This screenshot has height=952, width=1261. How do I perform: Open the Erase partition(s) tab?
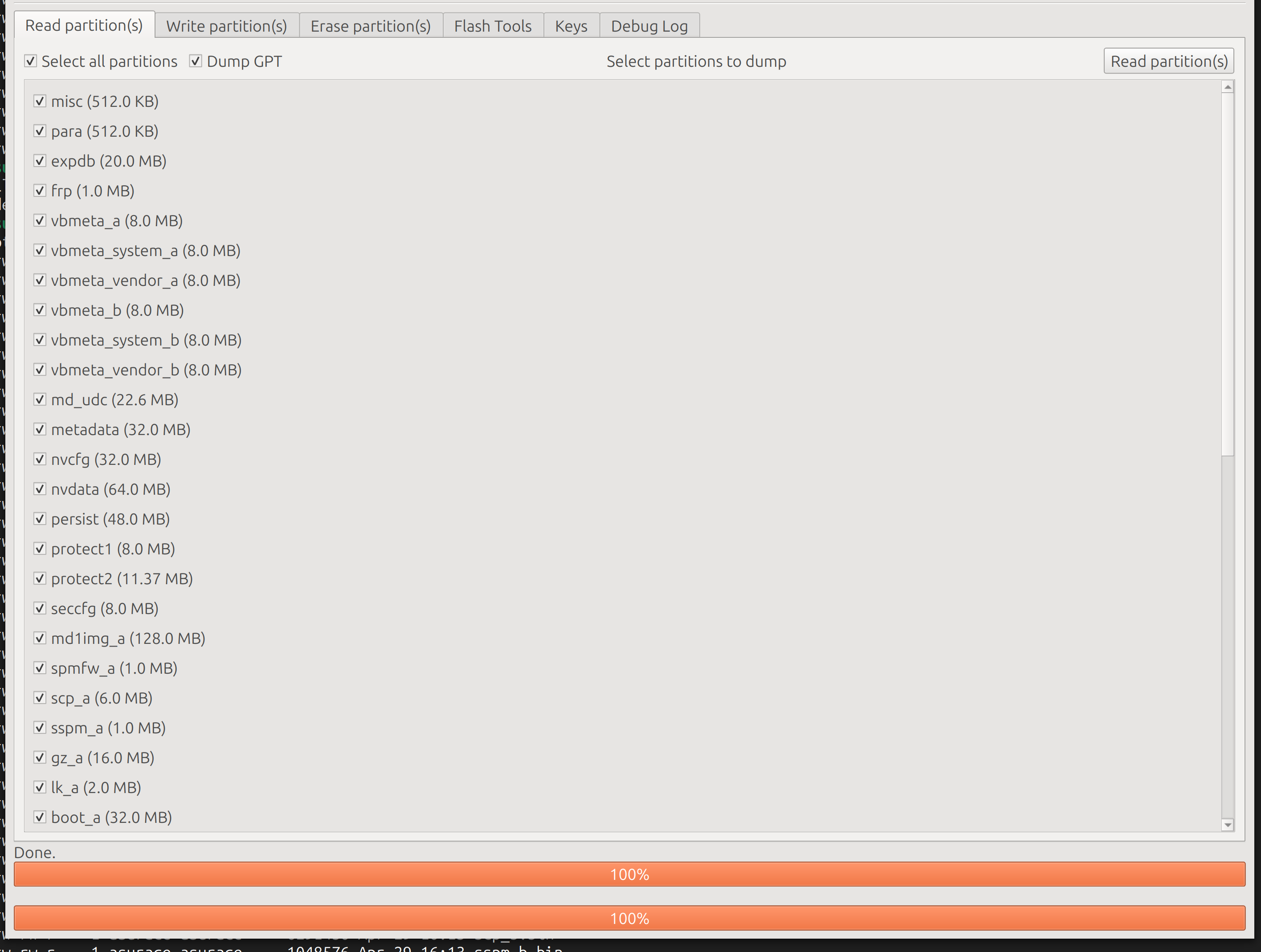(x=371, y=26)
